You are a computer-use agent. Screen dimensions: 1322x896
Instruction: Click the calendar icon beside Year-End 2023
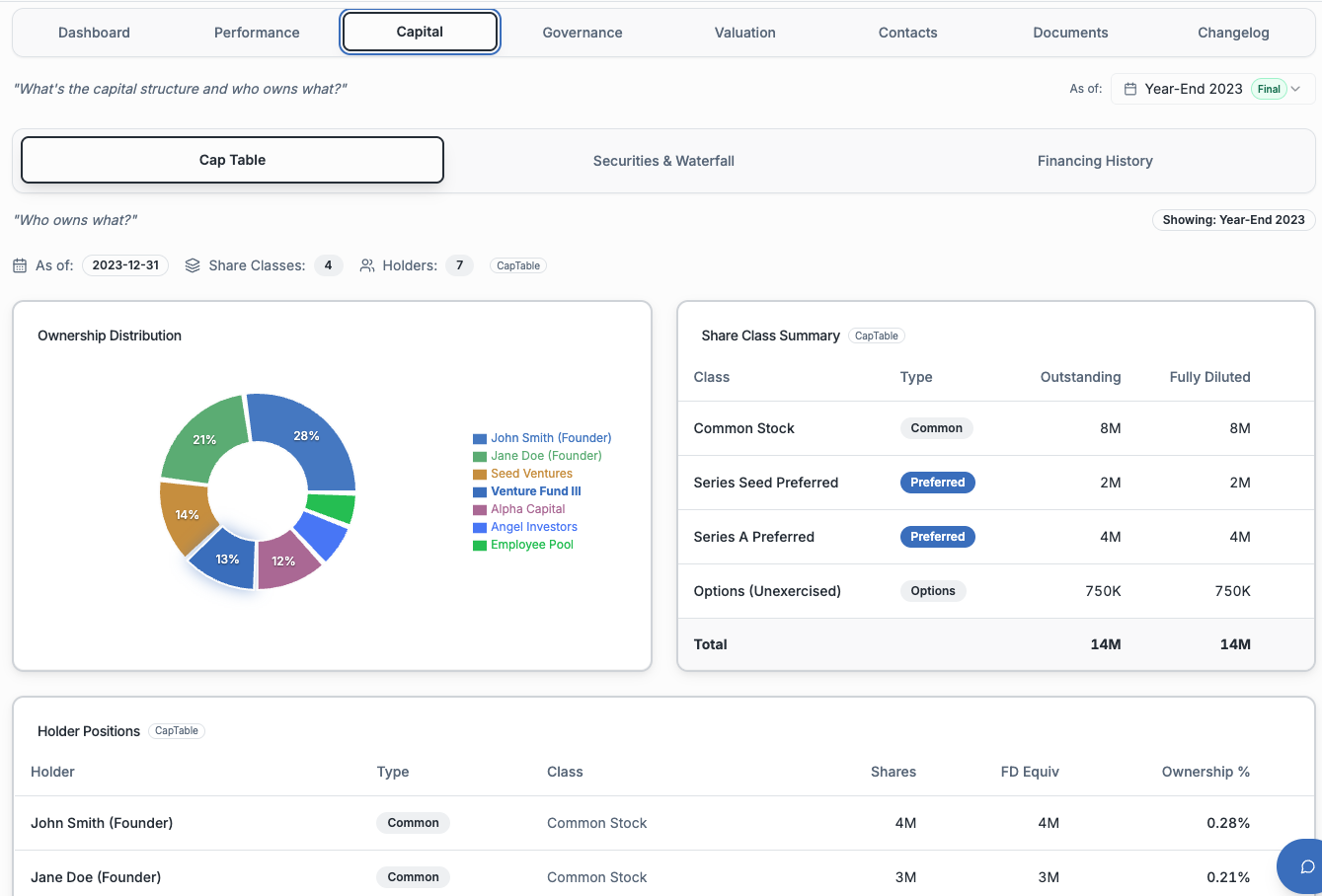click(1130, 89)
